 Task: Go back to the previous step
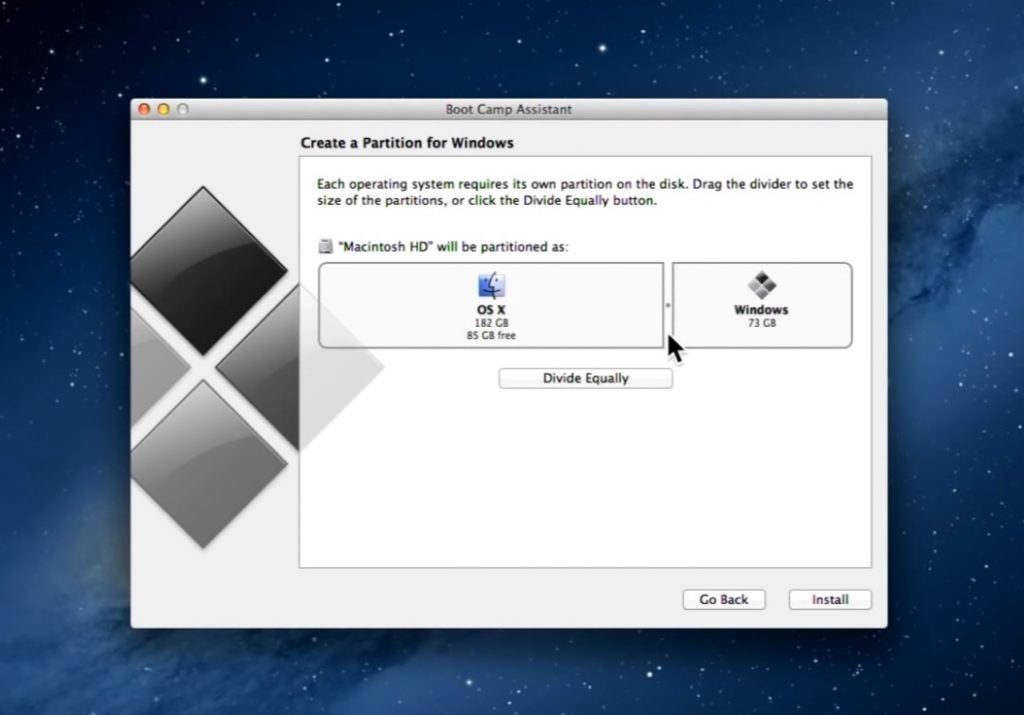pos(724,599)
